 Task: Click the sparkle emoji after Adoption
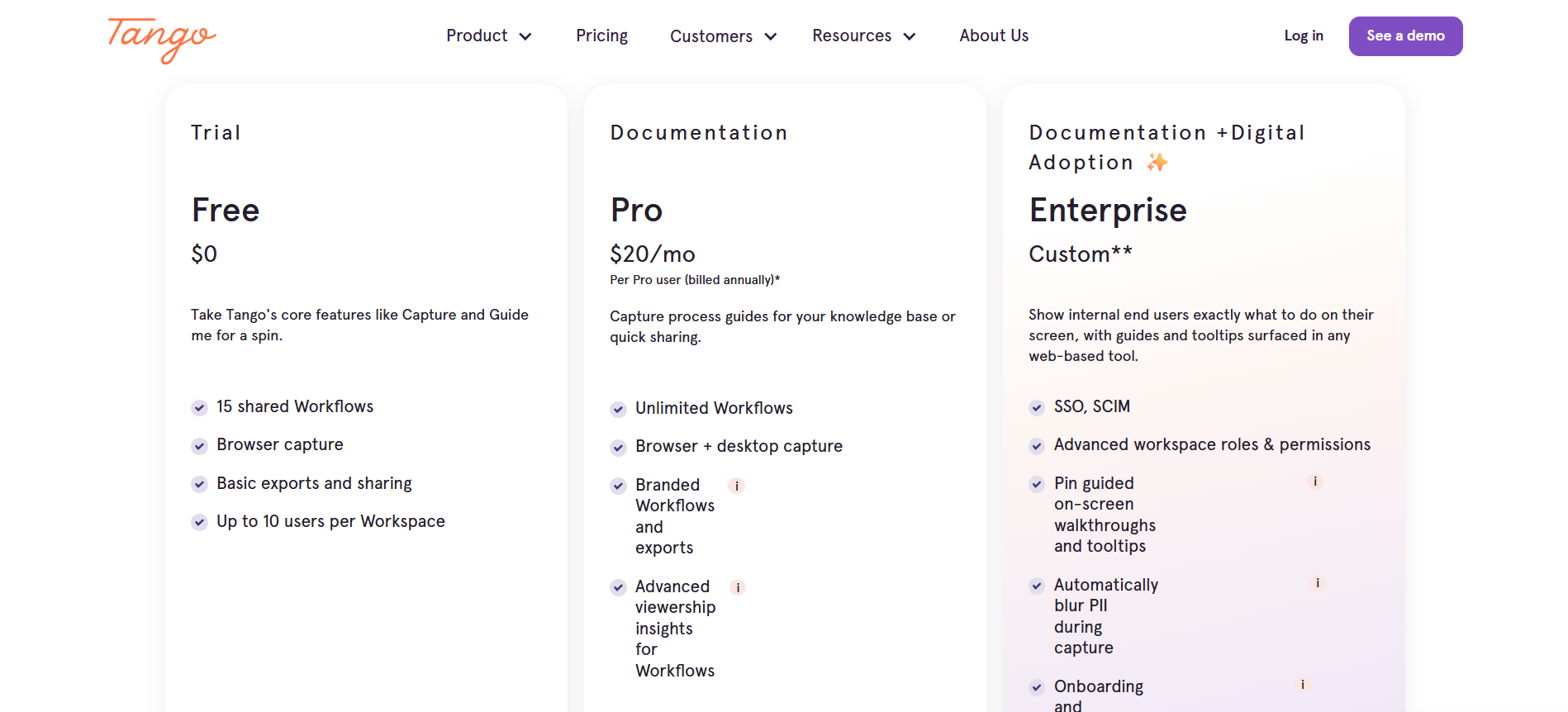pos(1157,162)
